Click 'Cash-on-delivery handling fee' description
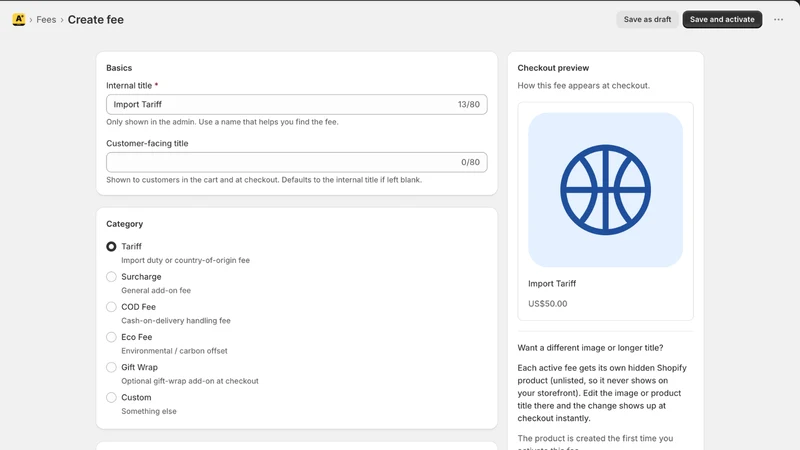800x450 pixels. (x=176, y=320)
